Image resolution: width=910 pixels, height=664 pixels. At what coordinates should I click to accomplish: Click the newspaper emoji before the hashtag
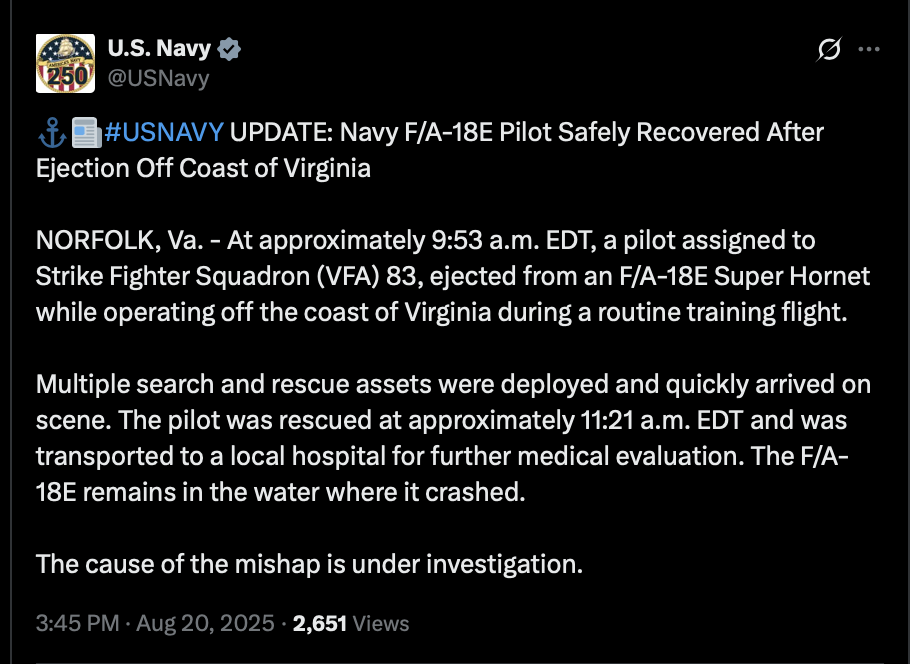tap(86, 132)
